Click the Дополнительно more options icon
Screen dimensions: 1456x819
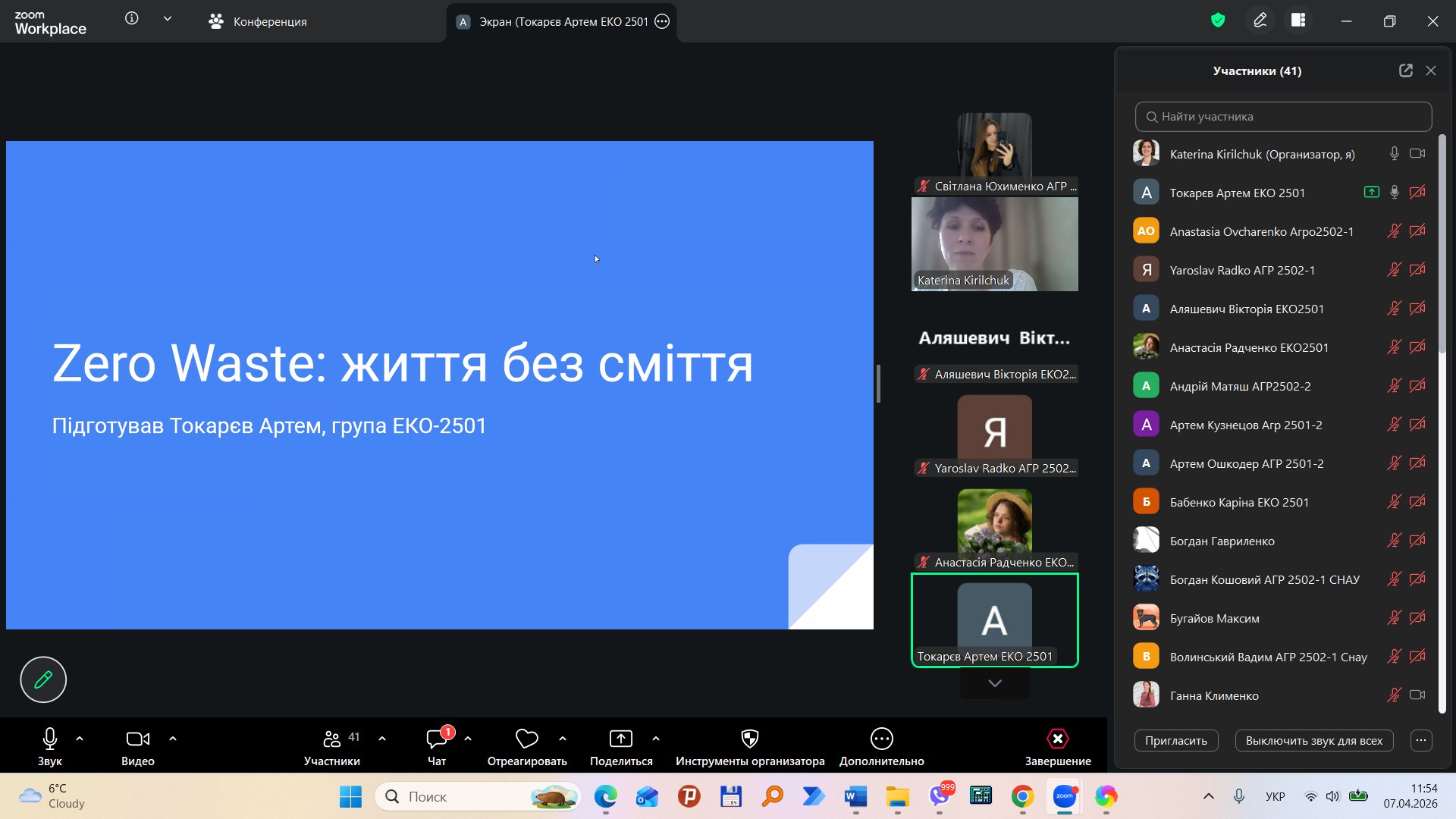coord(881,739)
